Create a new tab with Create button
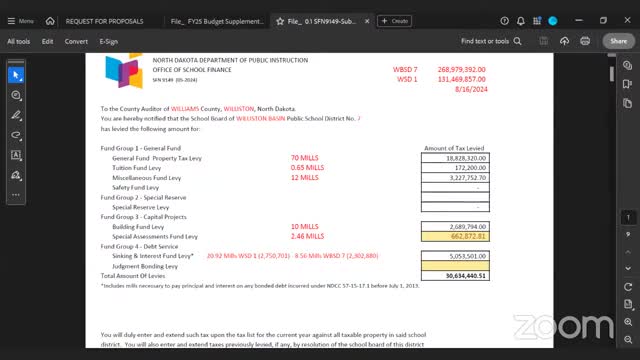This screenshot has height=360, width=640. (394, 21)
